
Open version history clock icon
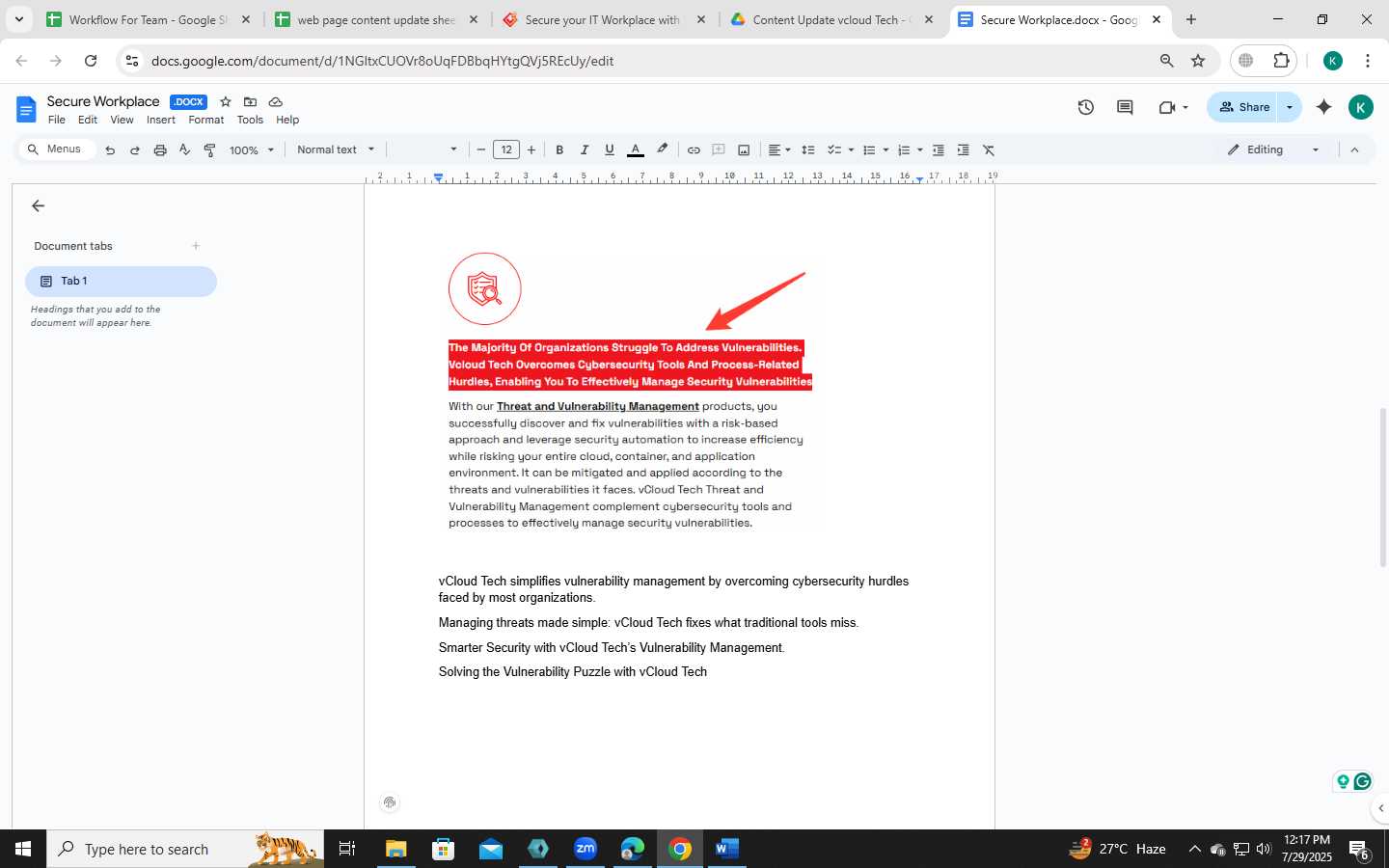(x=1086, y=107)
